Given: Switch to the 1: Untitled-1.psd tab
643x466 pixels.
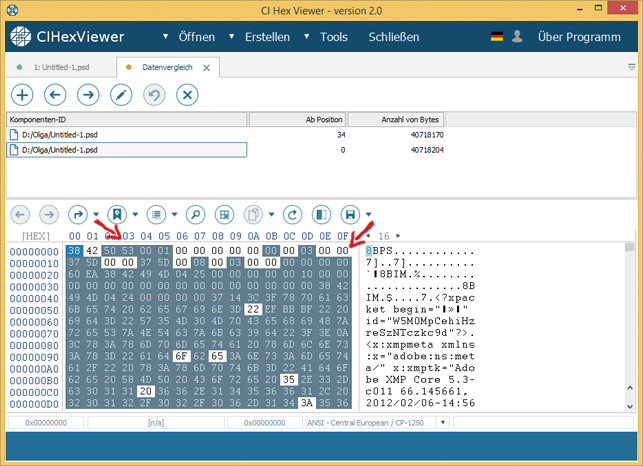Looking at the screenshot, I should pyautogui.click(x=62, y=67).
